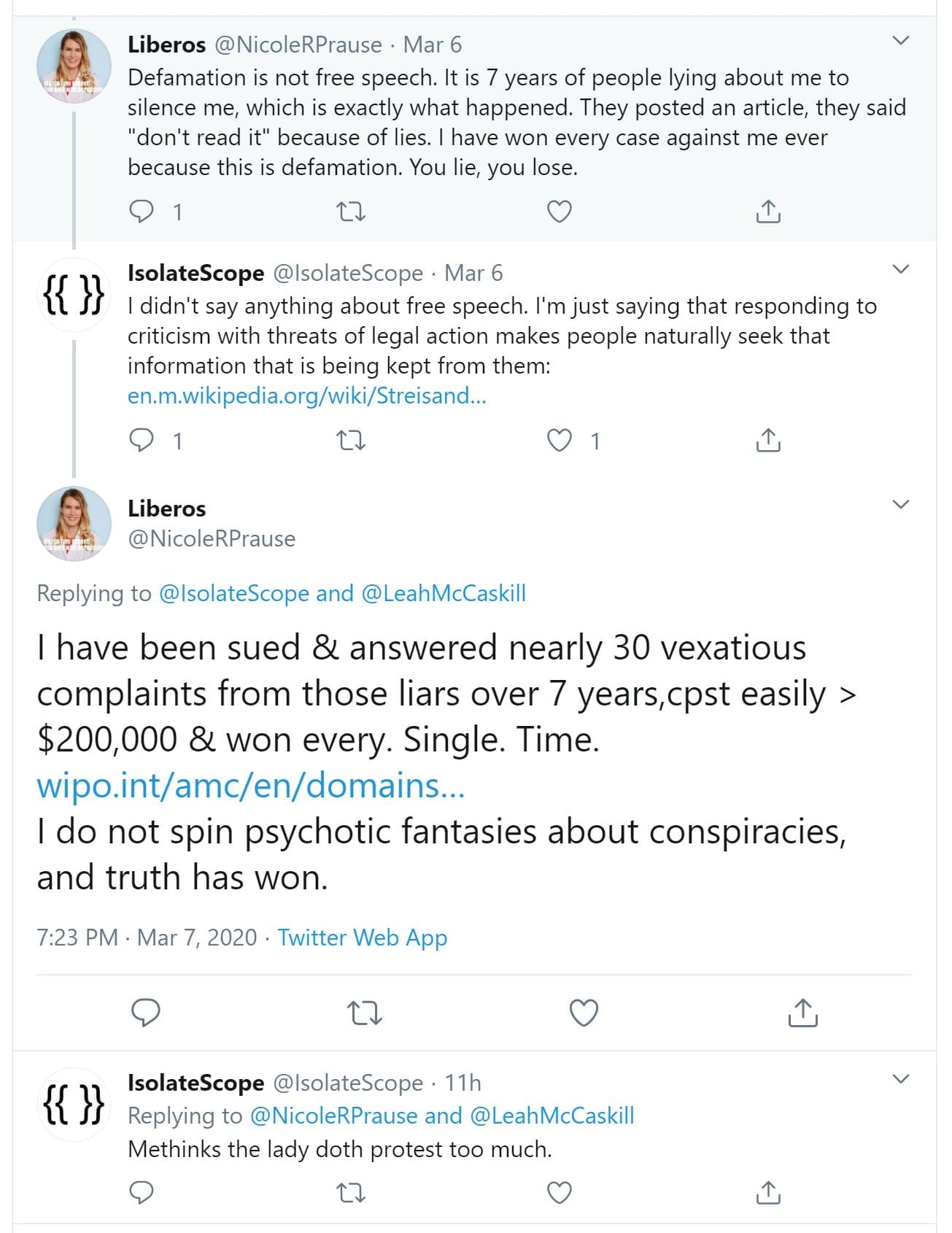952x1233 pixels.
Task: Share the first Liberos defamation tweet
Action: coord(768,212)
